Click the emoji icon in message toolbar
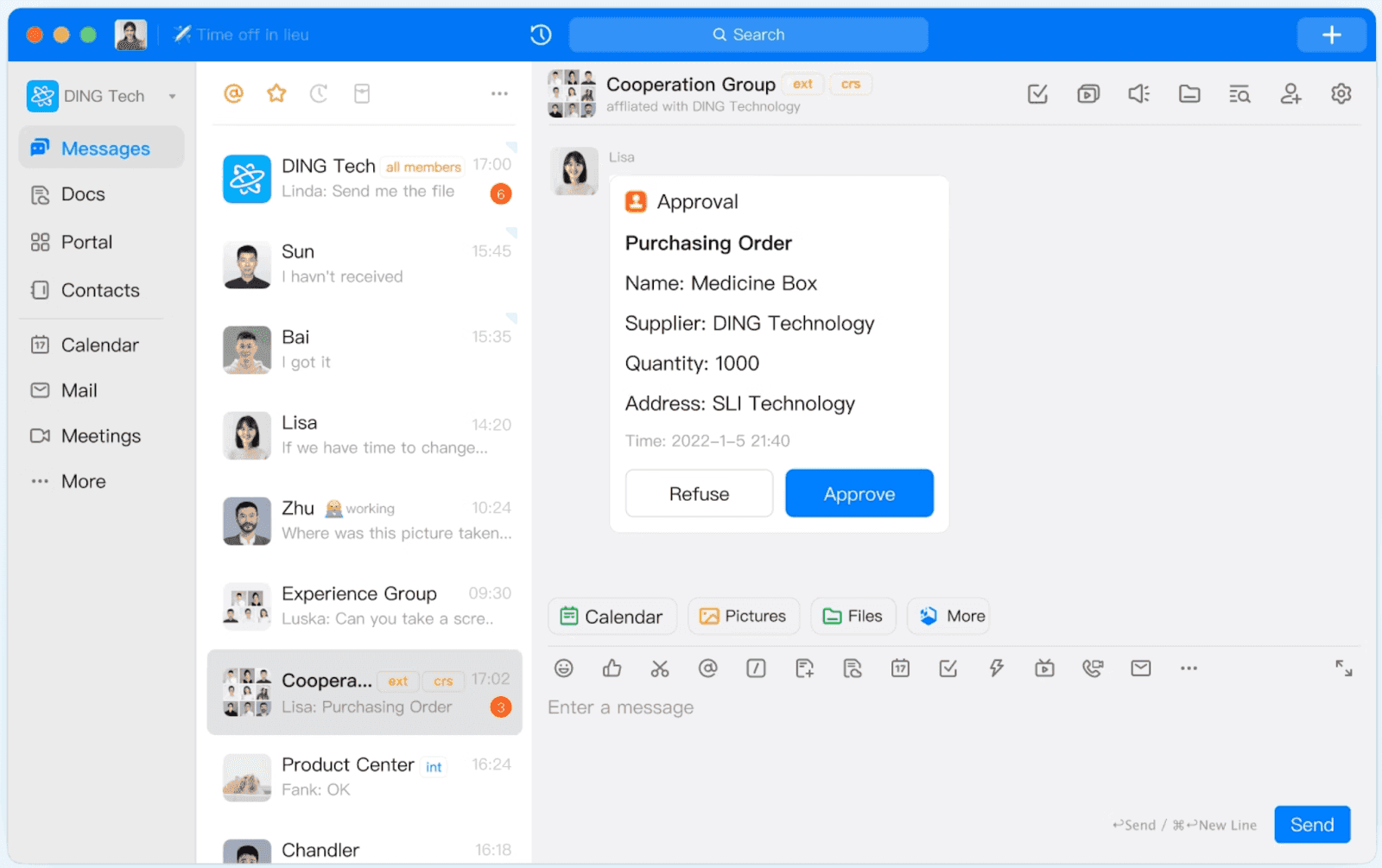 564,668
